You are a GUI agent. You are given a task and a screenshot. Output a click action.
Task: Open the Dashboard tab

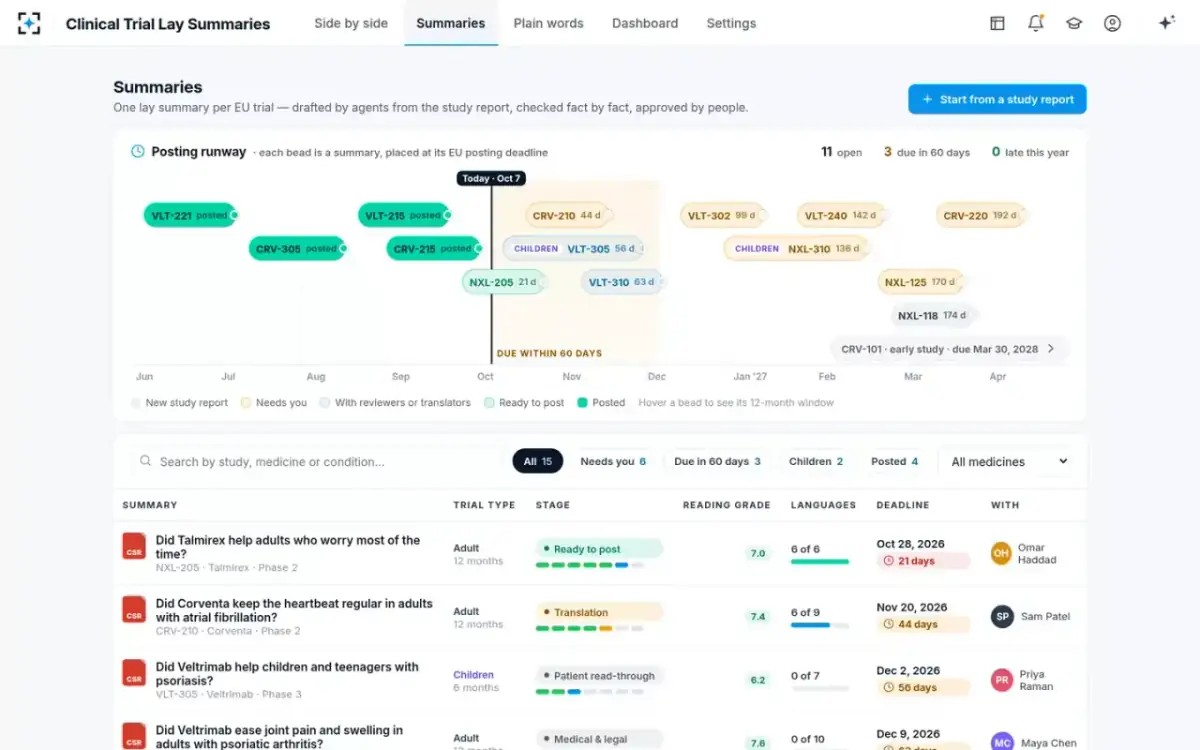coord(645,23)
